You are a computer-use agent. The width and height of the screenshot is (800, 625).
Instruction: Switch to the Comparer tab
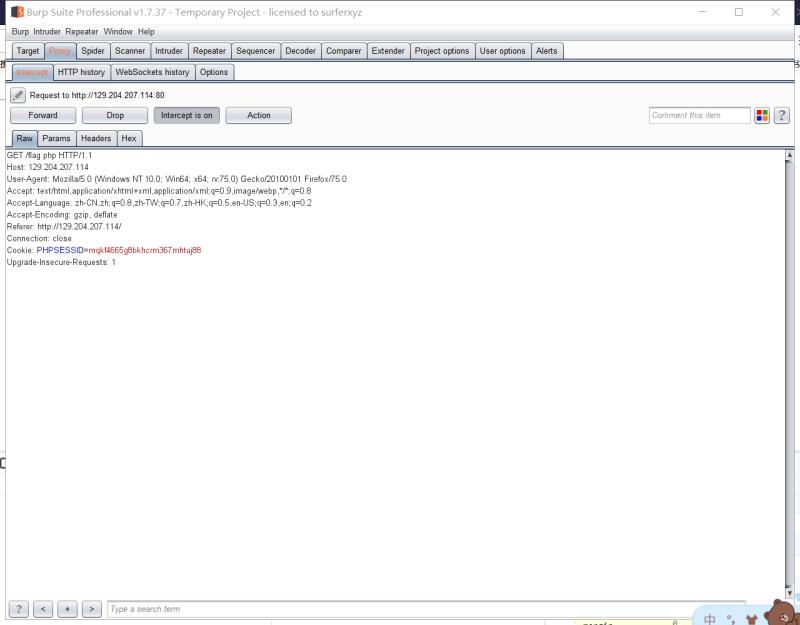coord(344,51)
